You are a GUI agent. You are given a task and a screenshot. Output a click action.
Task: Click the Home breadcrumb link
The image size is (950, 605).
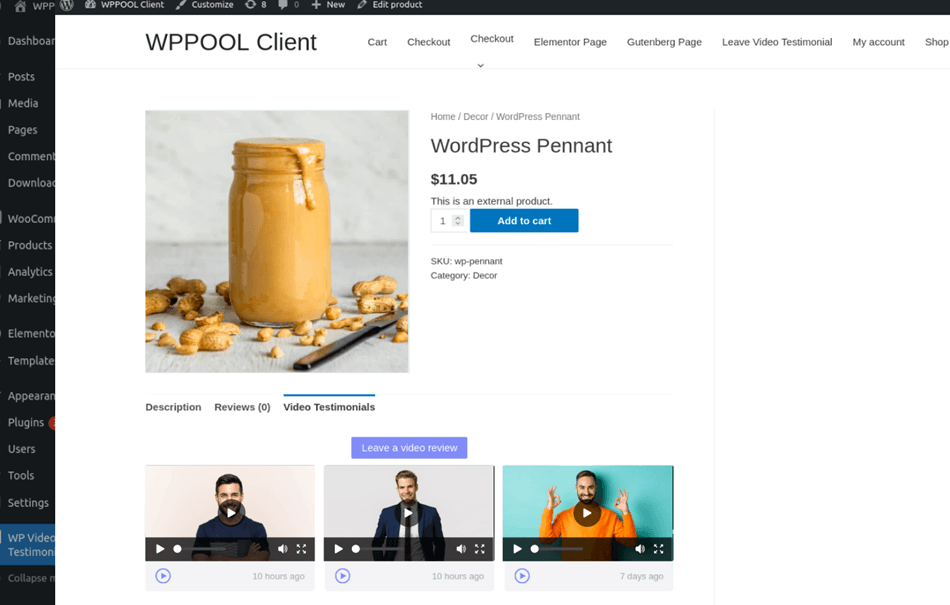click(x=443, y=116)
